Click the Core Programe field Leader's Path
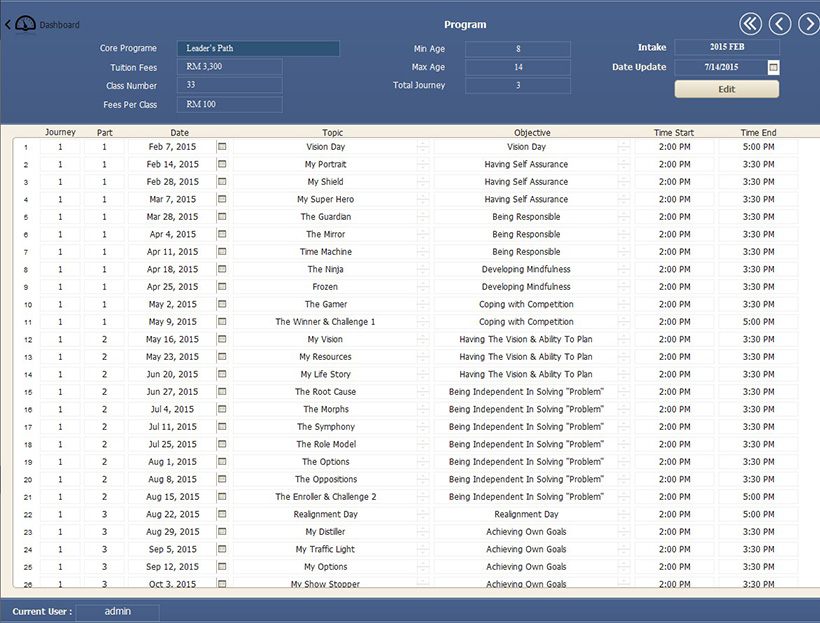Screen dimensions: 820x623 click(x=258, y=48)
